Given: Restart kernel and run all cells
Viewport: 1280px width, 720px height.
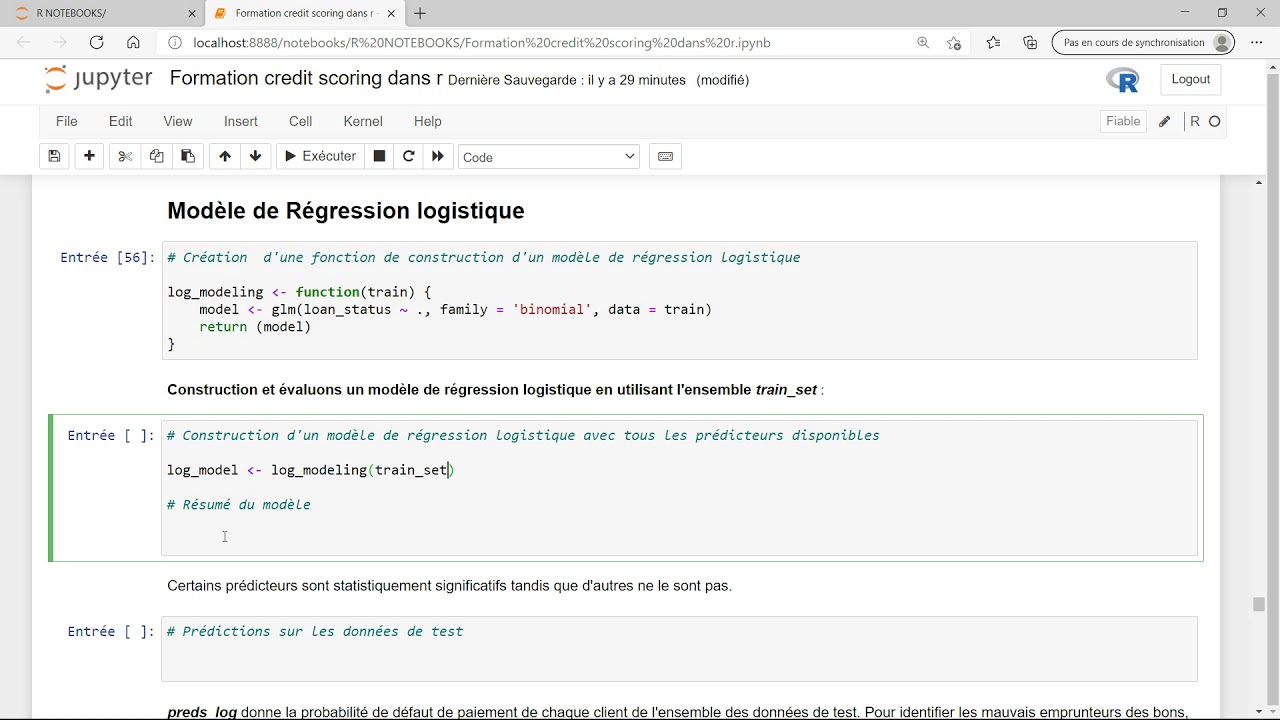Looking at the screenshot, I should 437,156.
